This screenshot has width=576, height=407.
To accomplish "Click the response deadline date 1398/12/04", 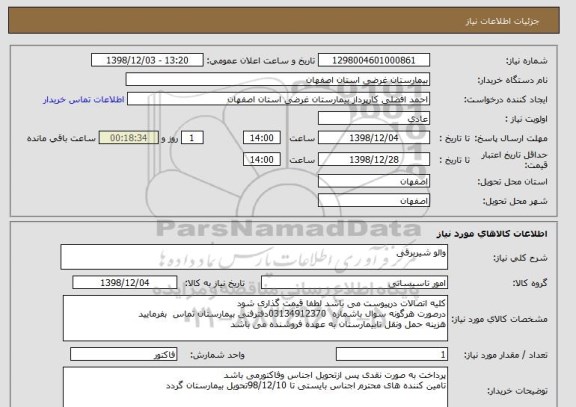I will point(374,138).
